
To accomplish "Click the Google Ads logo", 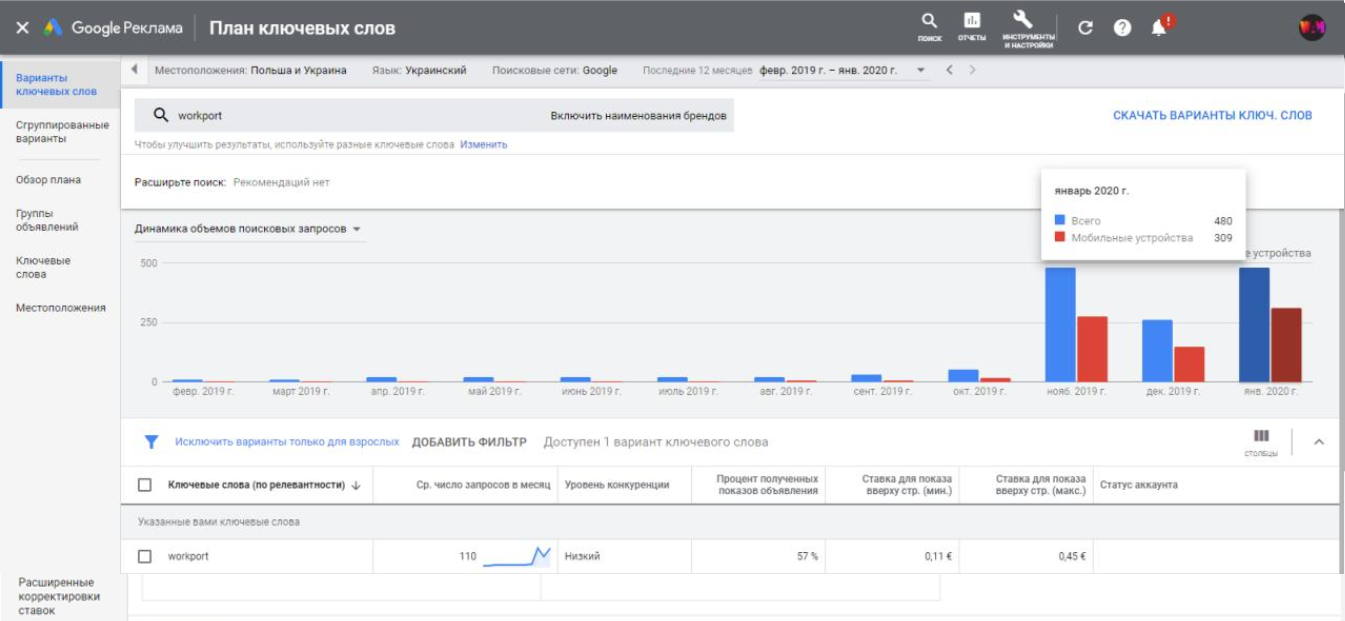I will pyautogui.click(x=52, y=28).
